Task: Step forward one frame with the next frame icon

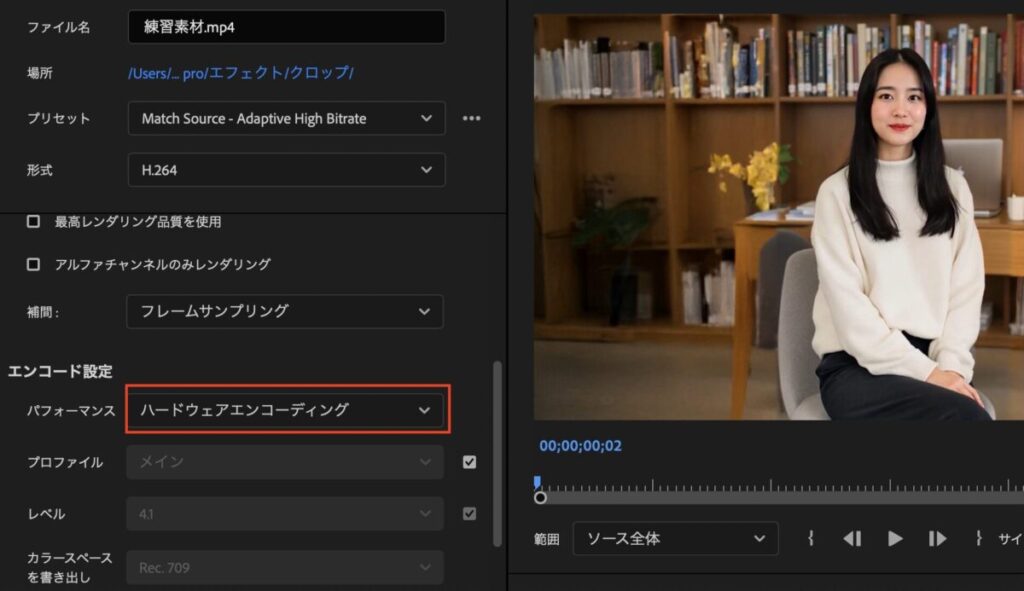Action: pyautogui.click(x=938, y=538)
